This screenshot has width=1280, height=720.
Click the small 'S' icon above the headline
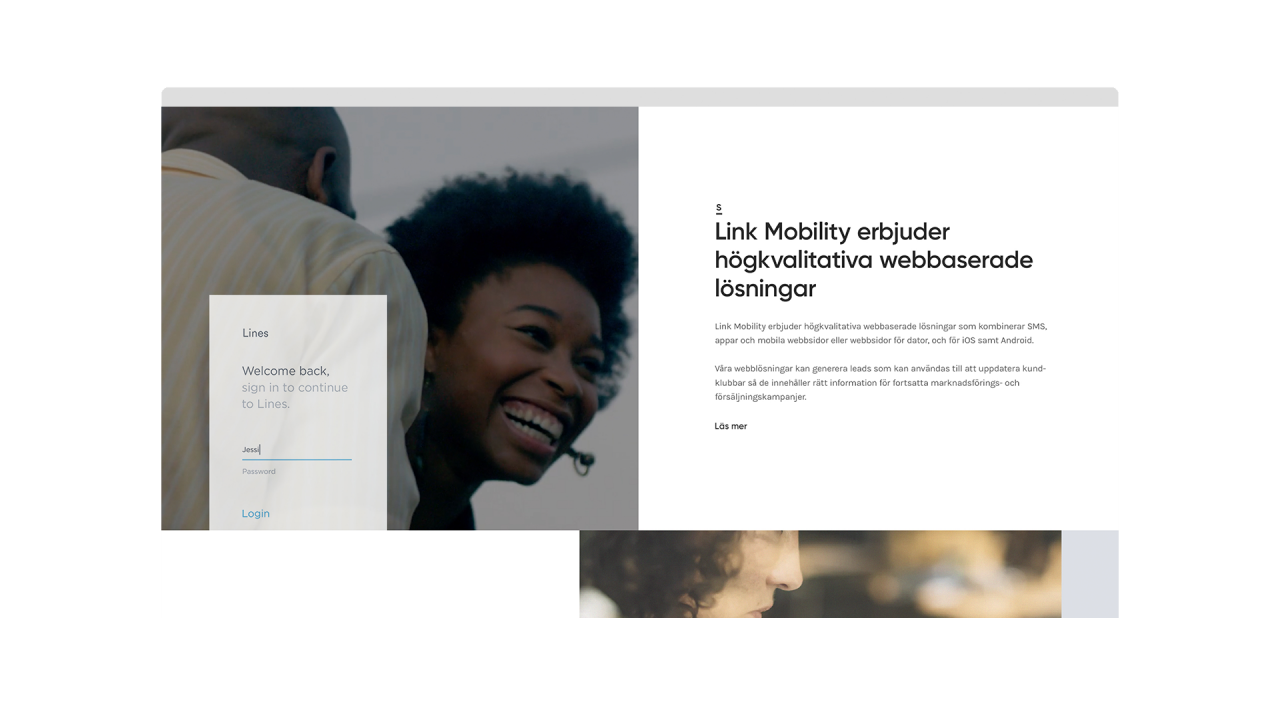point(718,208)
